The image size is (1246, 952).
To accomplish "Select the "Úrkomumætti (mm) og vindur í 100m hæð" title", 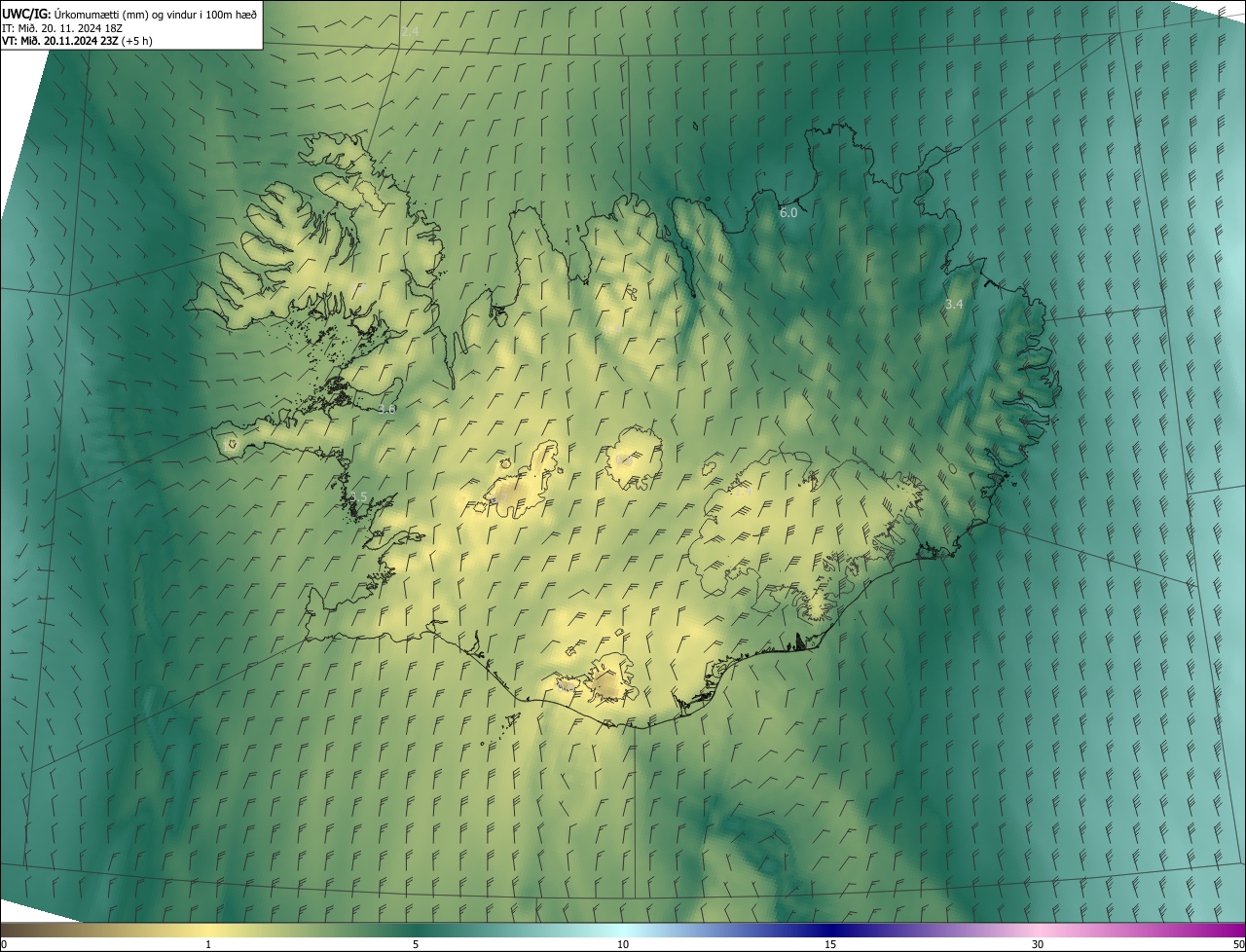I will pyautogui.click(x=156, y=14).
